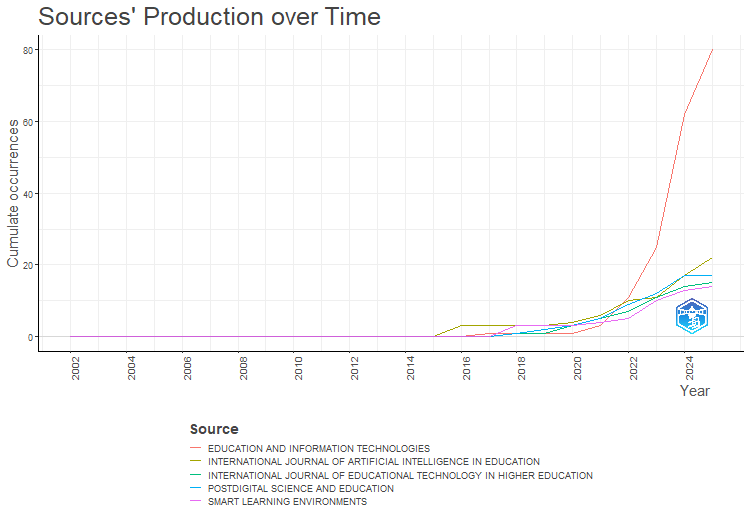Viewport: 750px width, 525px height.
Task: Click the Postdigital Science and Education legend label
Action: [300, 489]
